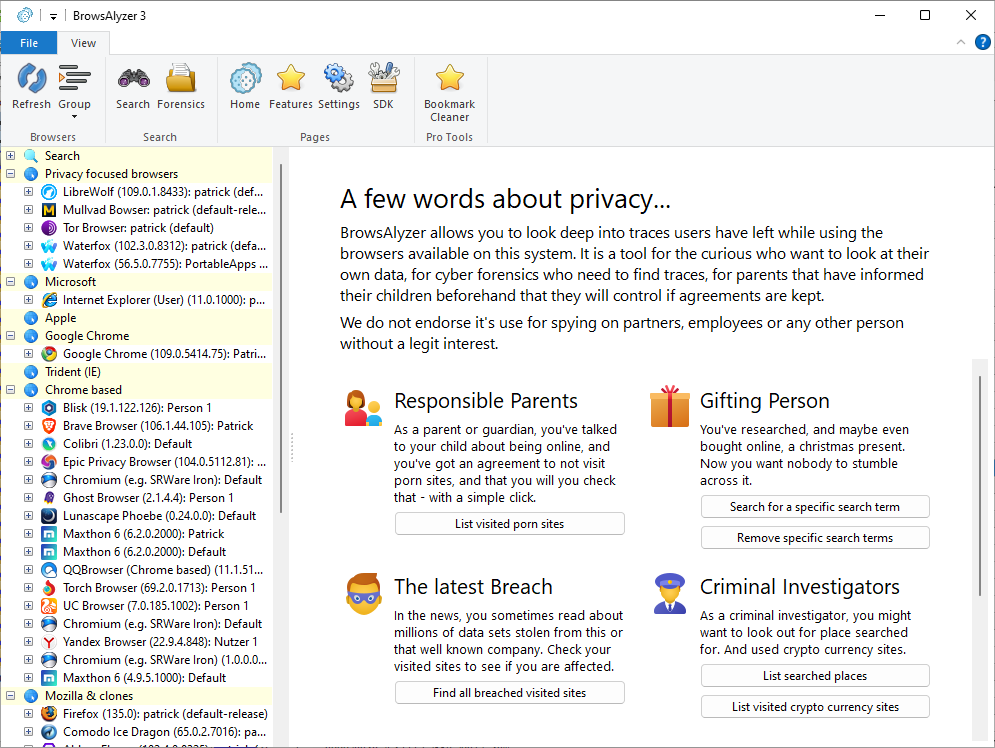Select the Yandex Browser icon
This screenshot has height=748, width=995.
click(49, 641)
